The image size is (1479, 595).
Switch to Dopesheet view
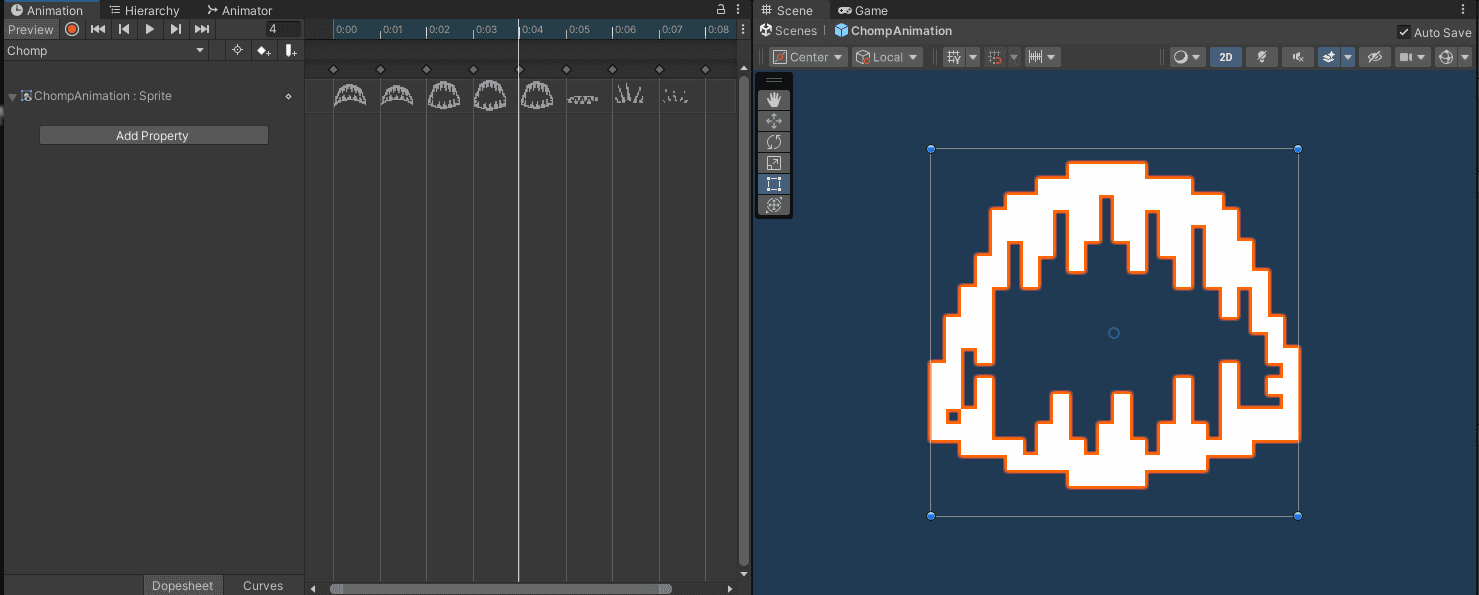tap(182, 586)
